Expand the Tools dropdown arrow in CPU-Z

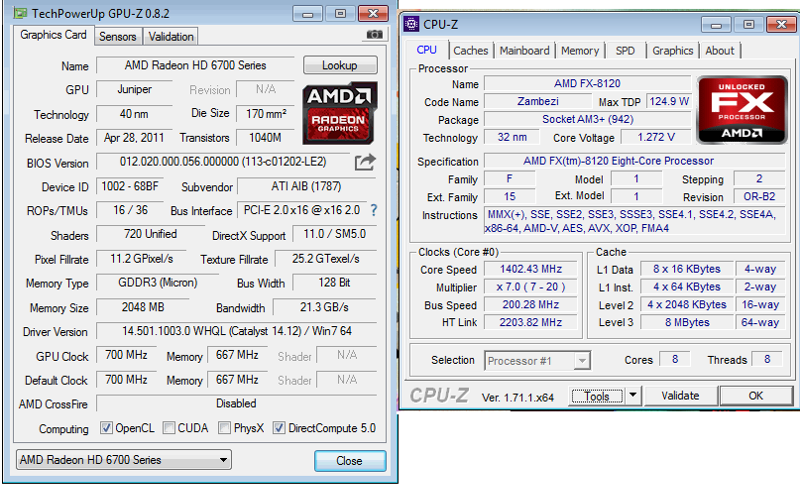(633, 395)
